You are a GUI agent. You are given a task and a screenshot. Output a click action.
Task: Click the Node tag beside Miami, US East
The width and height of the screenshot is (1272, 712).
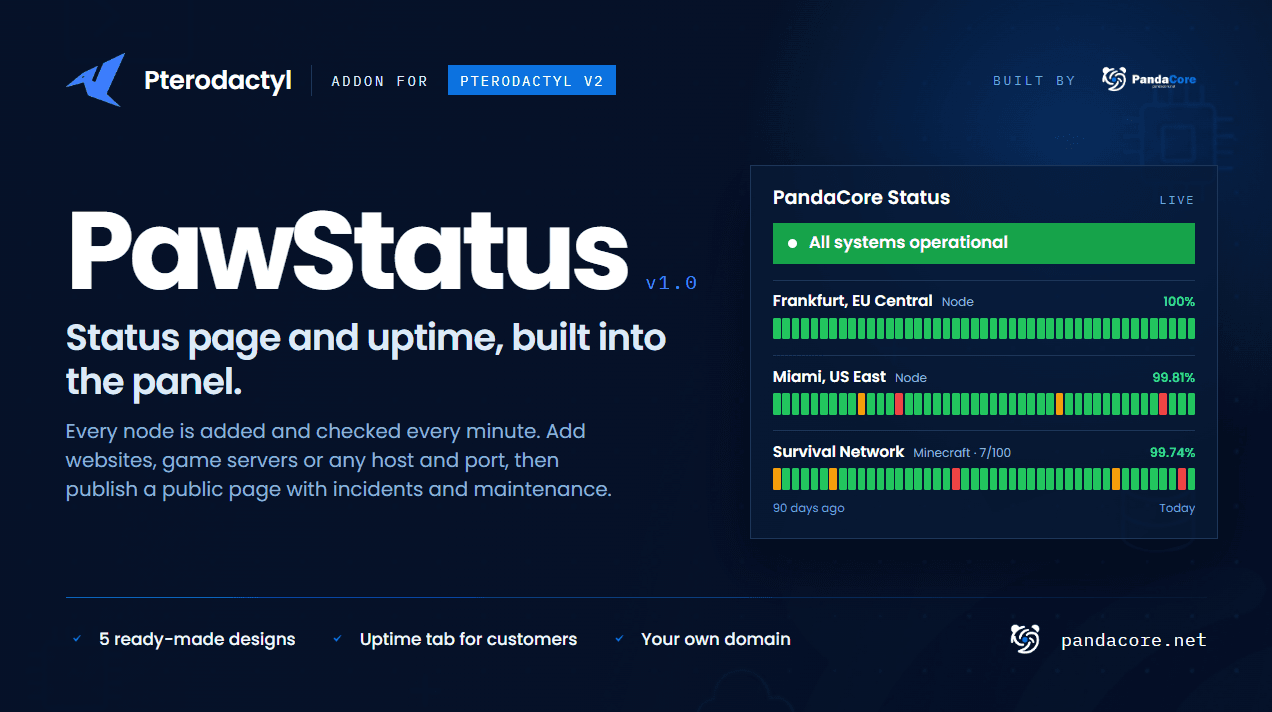point(911,378)
